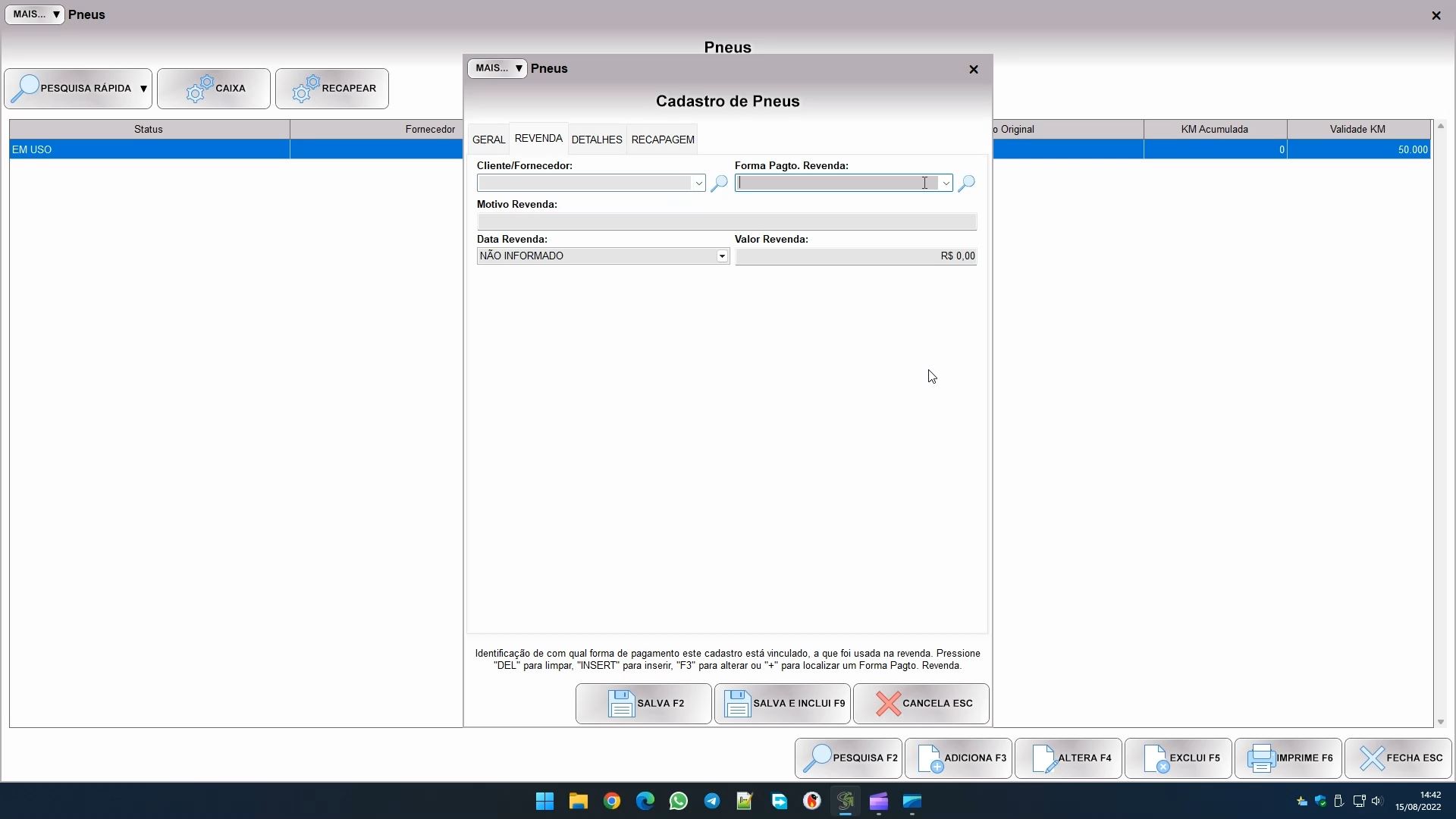Click the CANCELA ESC button

921,704
